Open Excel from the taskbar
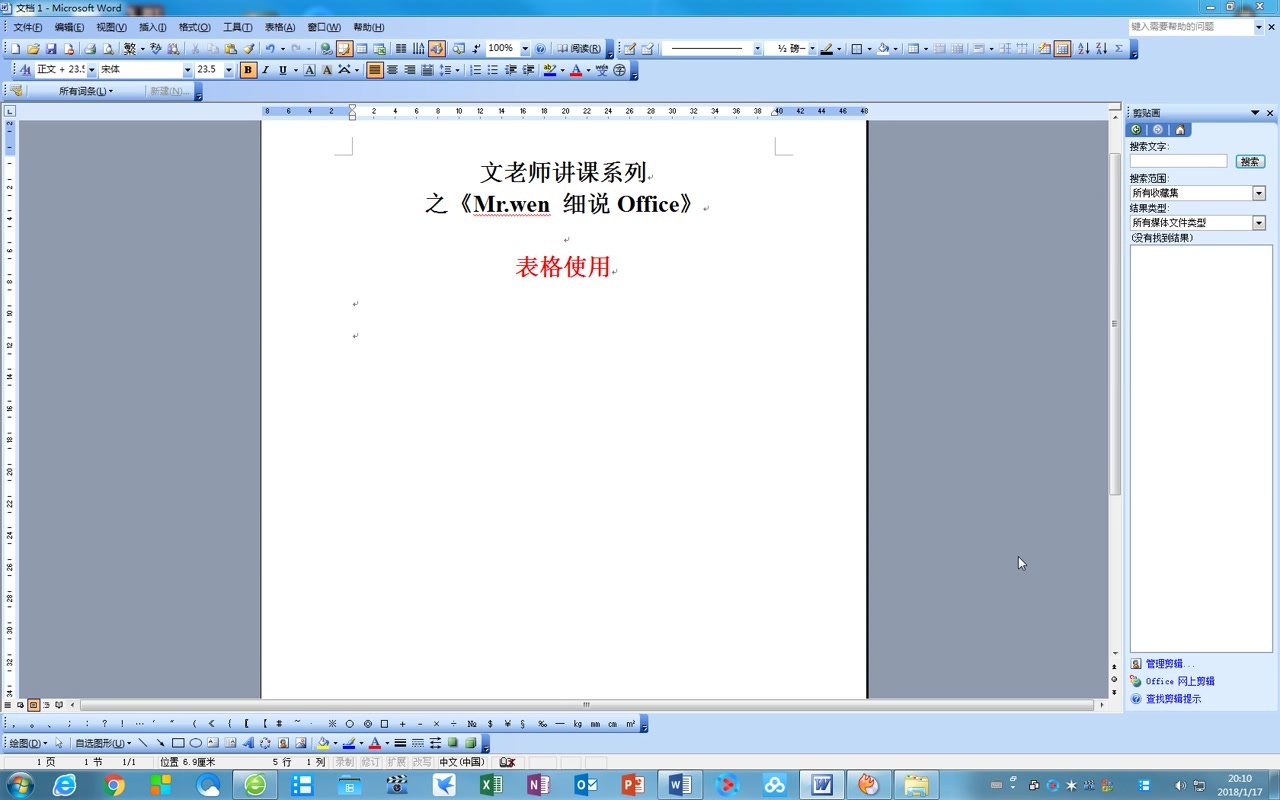 coord(491,785)
